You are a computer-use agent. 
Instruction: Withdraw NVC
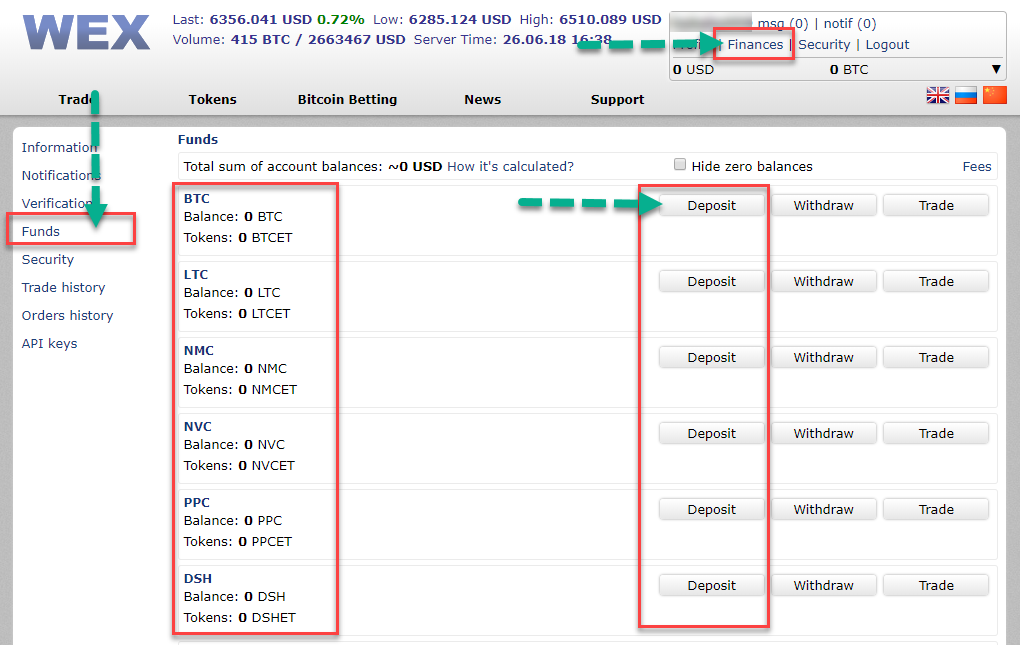coord(824,434)
